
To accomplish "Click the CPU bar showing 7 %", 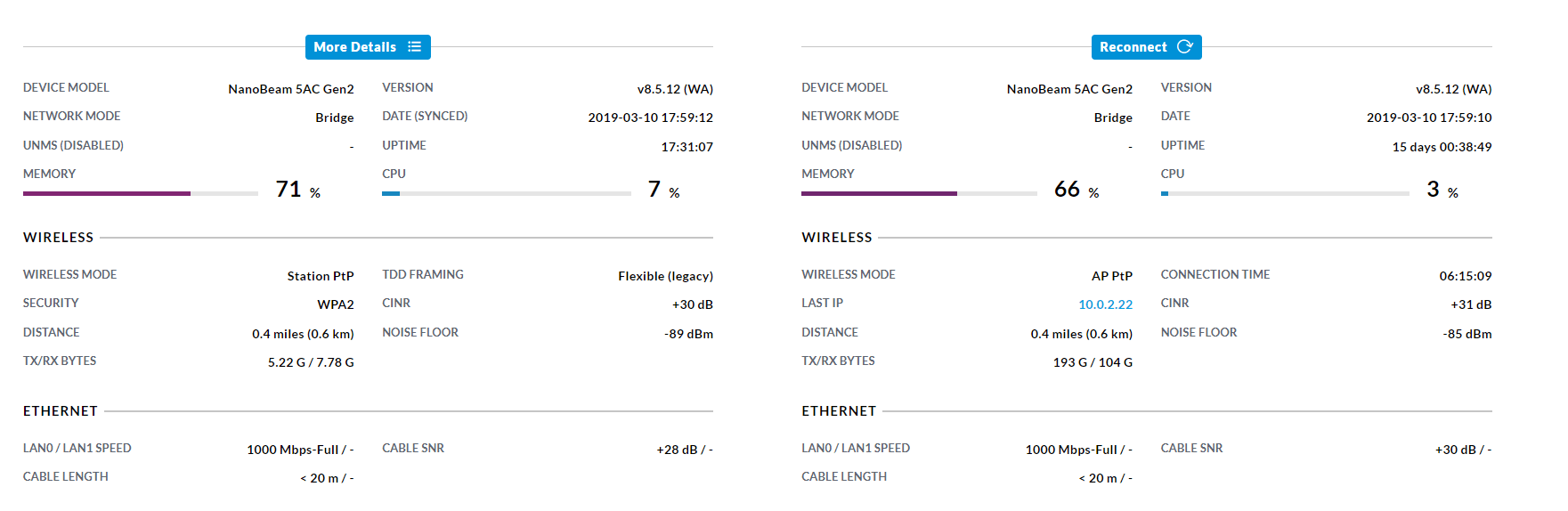I will (x=506, y=193).
